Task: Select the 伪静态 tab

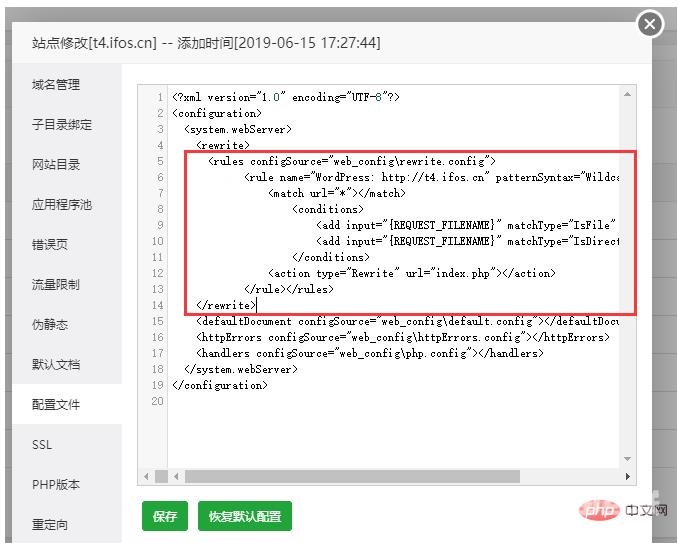Action: (x=50, y=325)
